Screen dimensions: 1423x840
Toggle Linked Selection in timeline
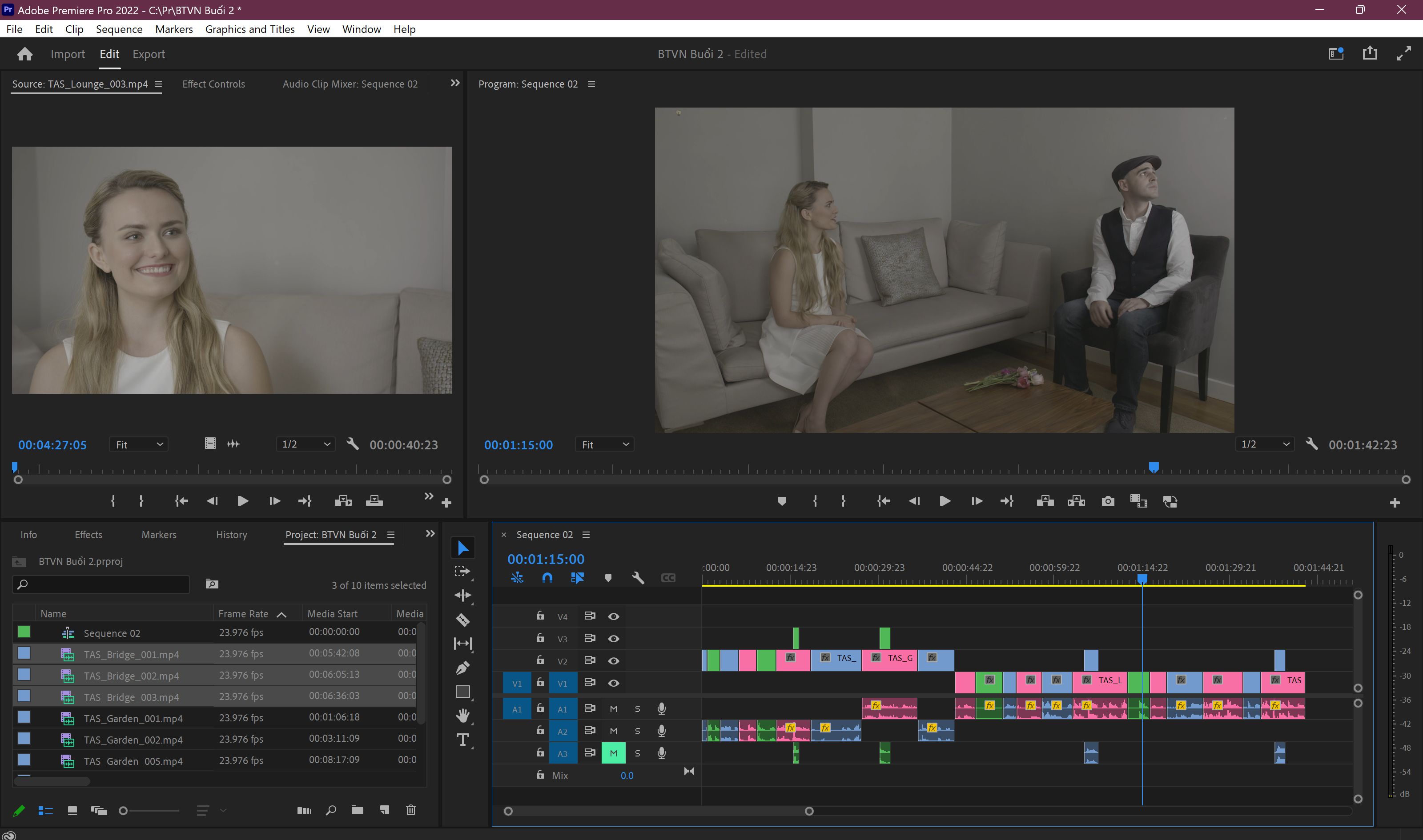pos(578,578)
